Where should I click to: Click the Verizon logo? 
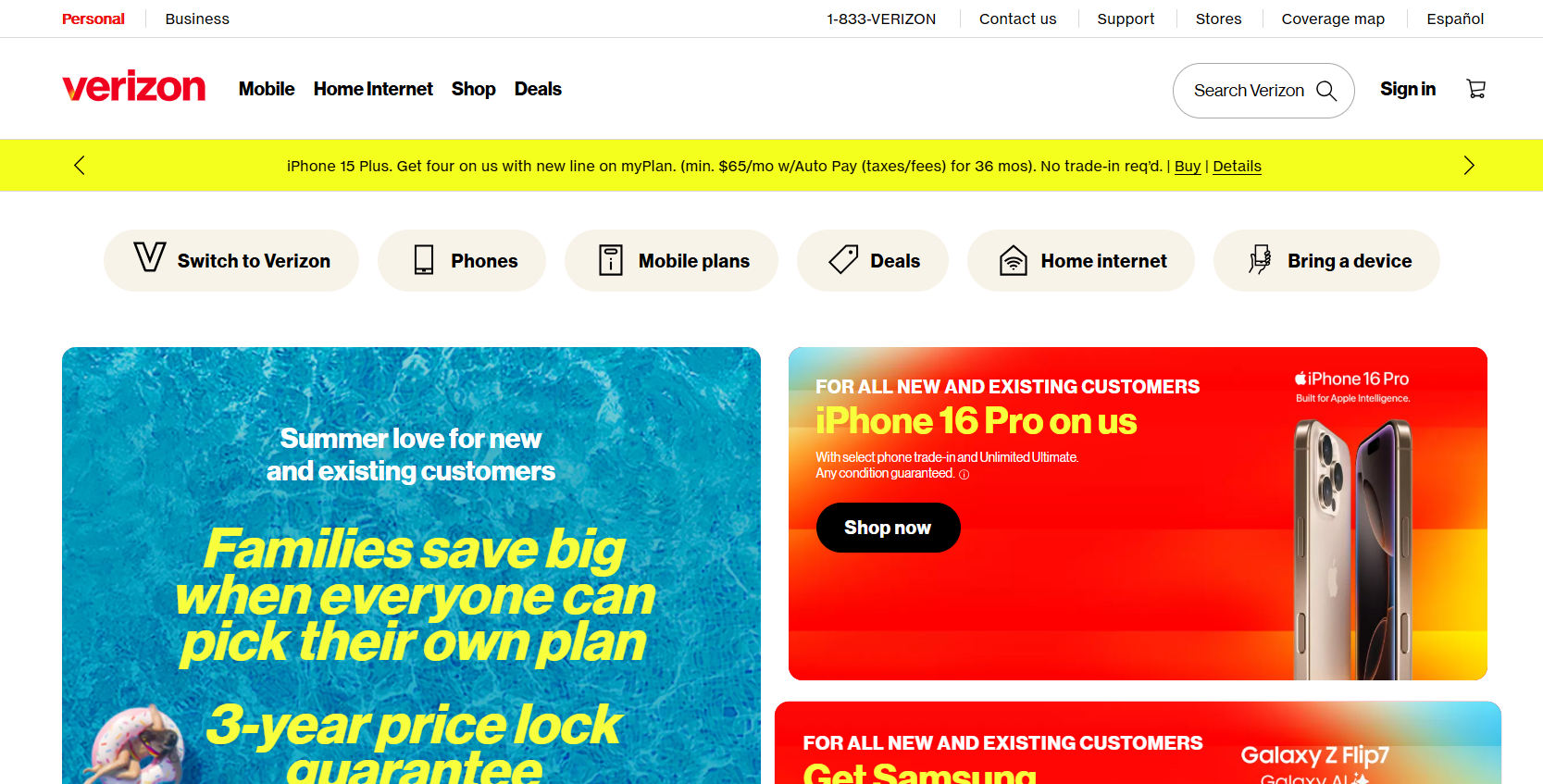tap(134, 86)
